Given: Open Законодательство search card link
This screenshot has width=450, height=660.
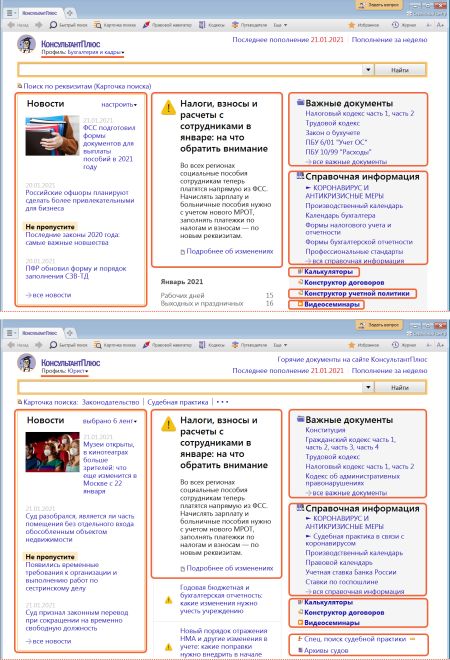Looking at the screenshot, I should [x=110, y=402].
